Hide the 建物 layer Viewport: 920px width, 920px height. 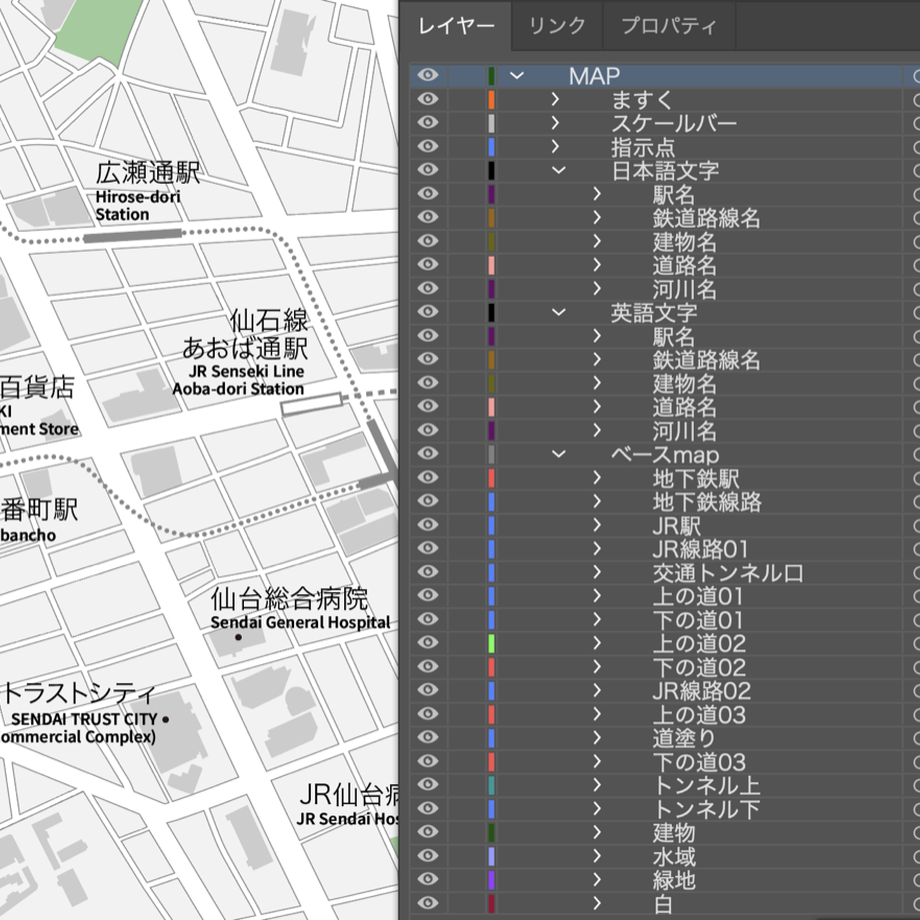428,832
